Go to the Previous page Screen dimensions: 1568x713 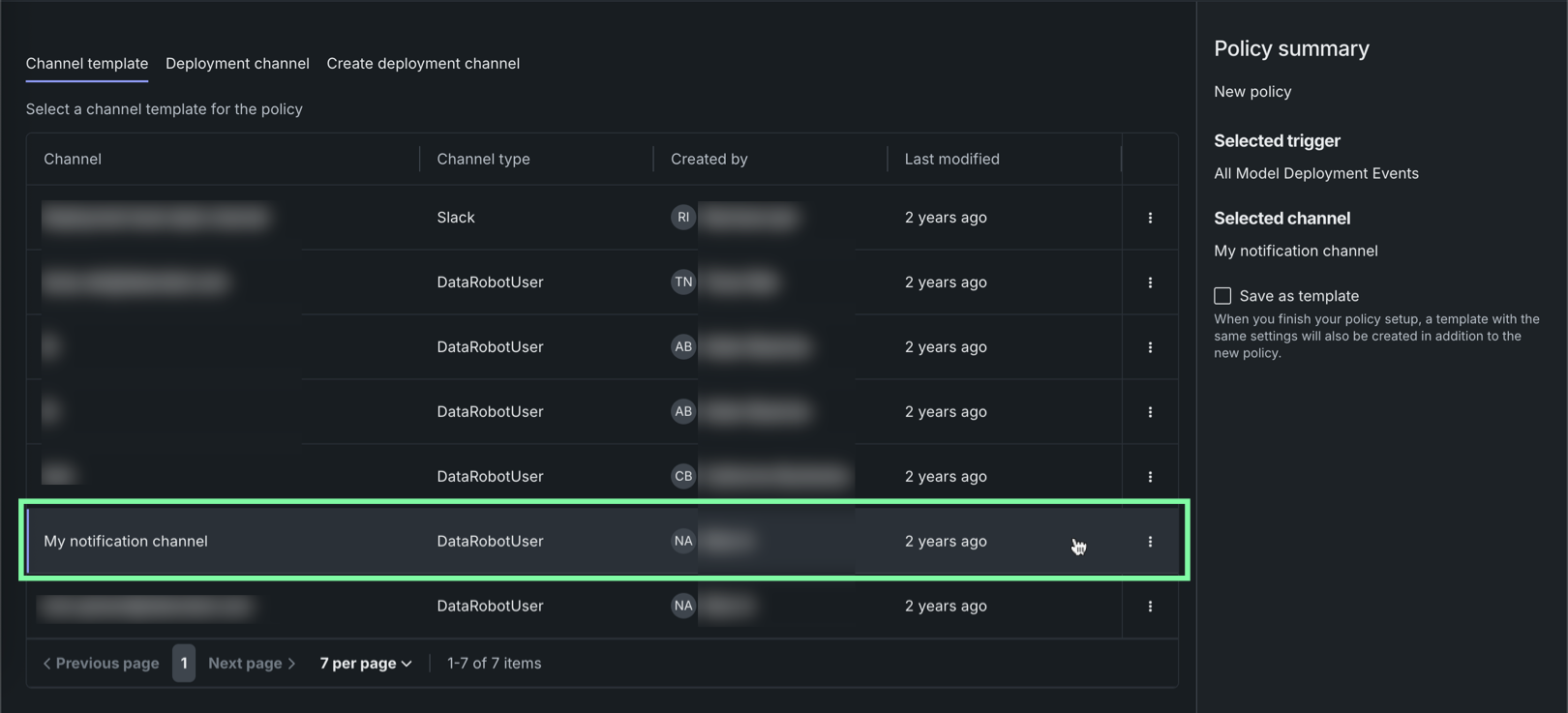click(101, 664)
